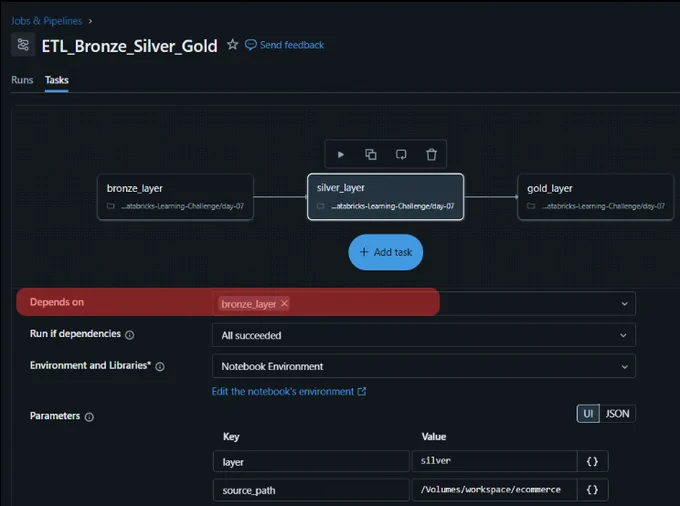This screenshot has width=680, height=506.
Task: Click the bronze_layer notebook path text
Action: pyautogui.click(x=182, y=206)
